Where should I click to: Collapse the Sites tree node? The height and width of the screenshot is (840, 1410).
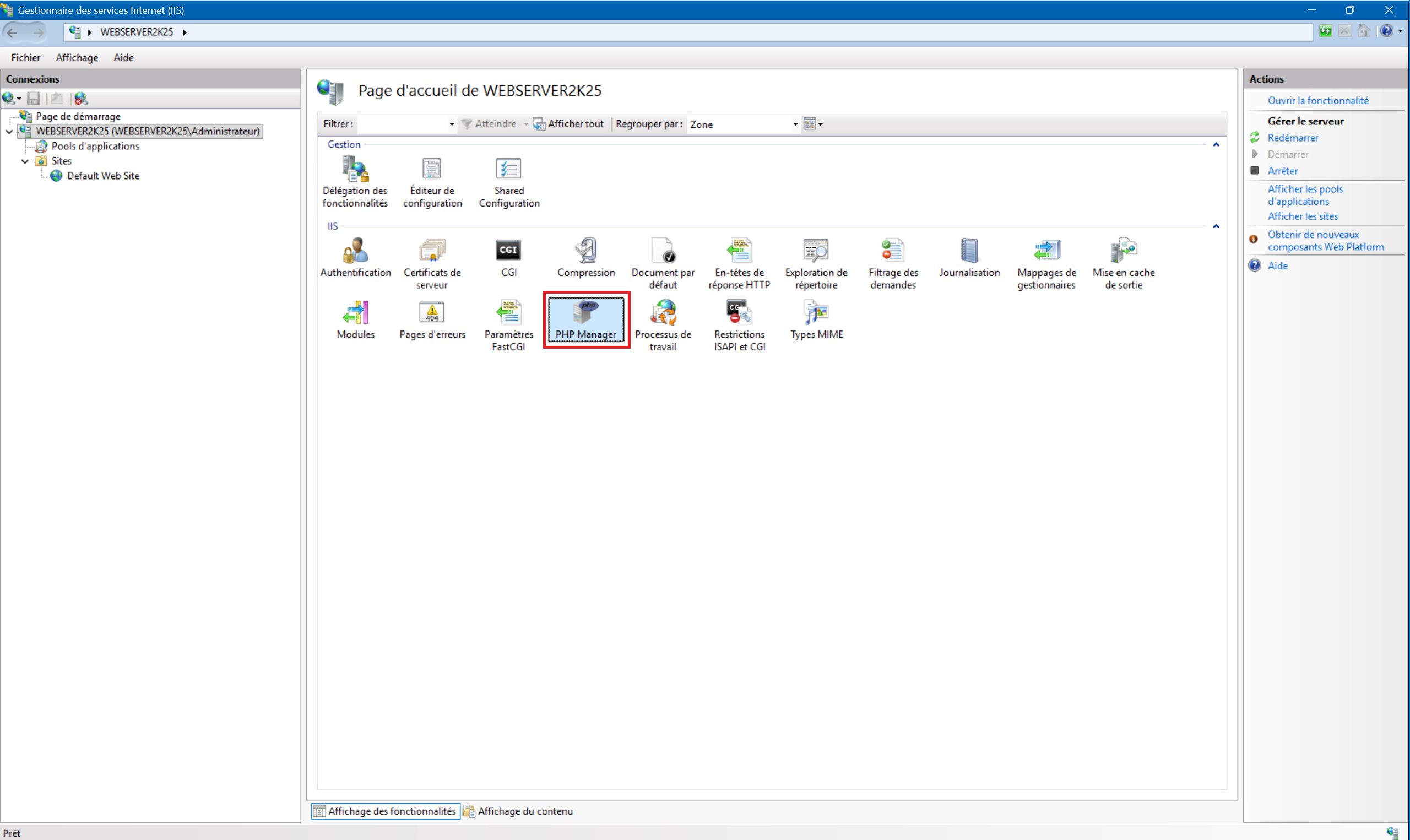point(25,161)
